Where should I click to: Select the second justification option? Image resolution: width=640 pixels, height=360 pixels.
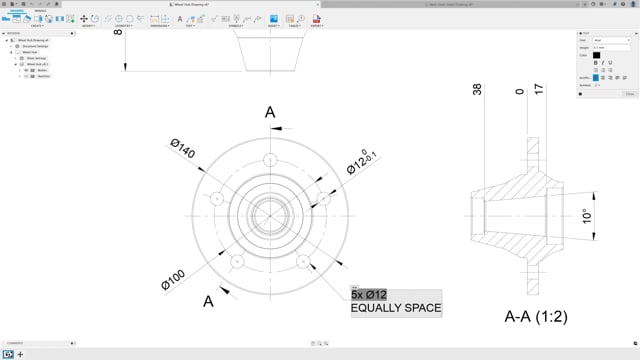click(603, 78)
